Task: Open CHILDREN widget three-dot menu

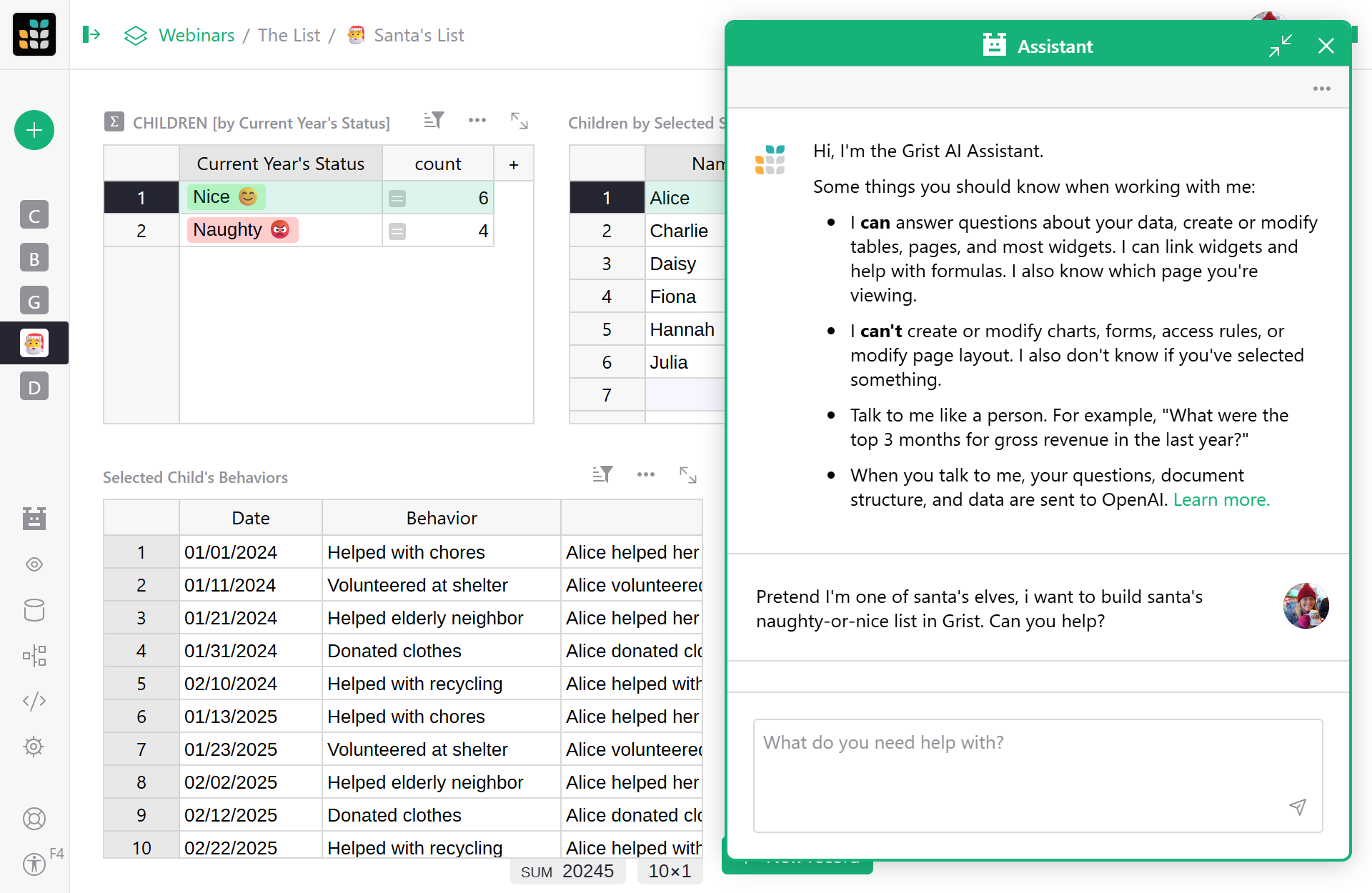Action: 477,121
